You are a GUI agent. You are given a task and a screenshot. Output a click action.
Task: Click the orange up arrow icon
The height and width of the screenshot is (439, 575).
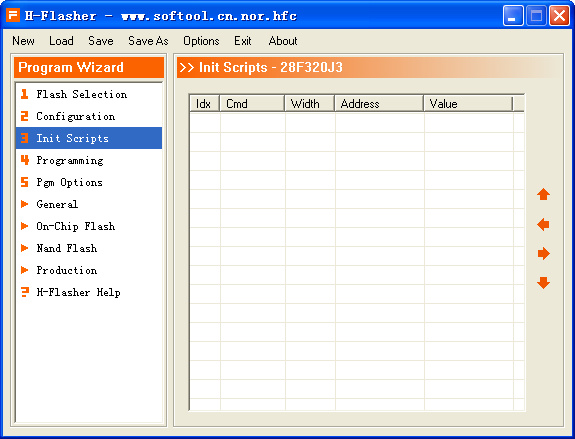(543, 194)
